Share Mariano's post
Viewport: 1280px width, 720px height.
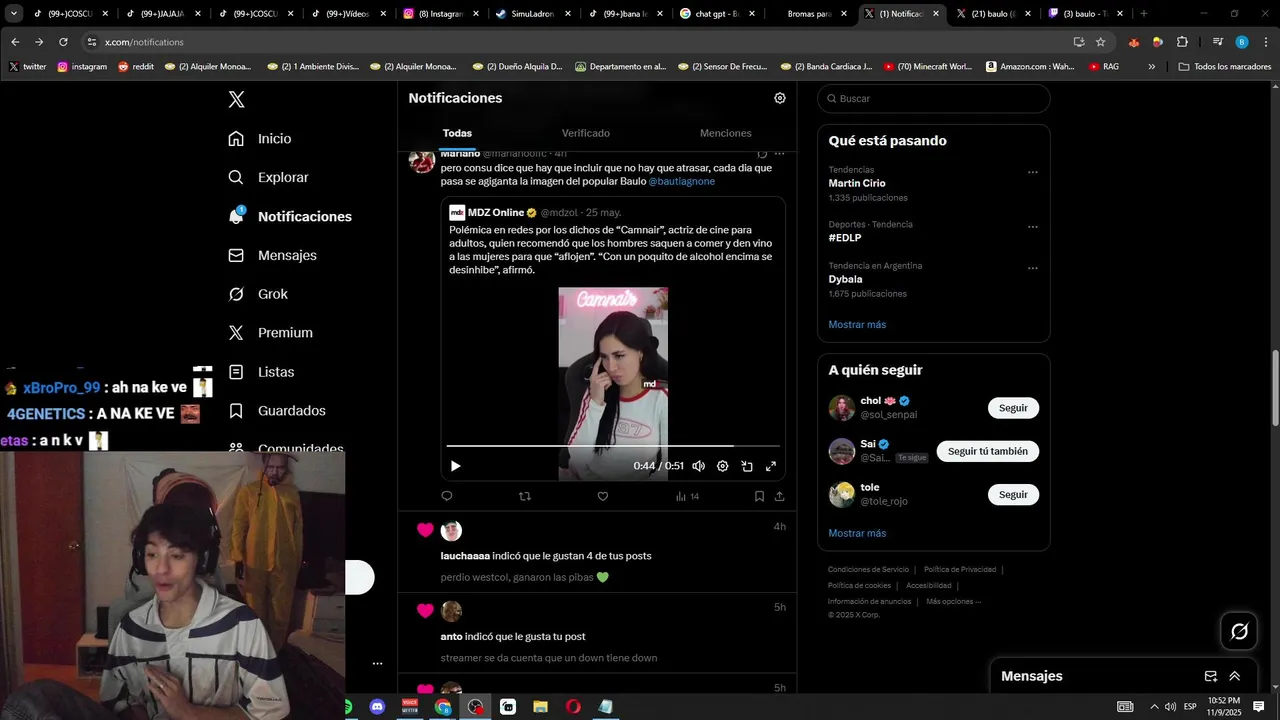pyautogui.click(x=779, y=496)
